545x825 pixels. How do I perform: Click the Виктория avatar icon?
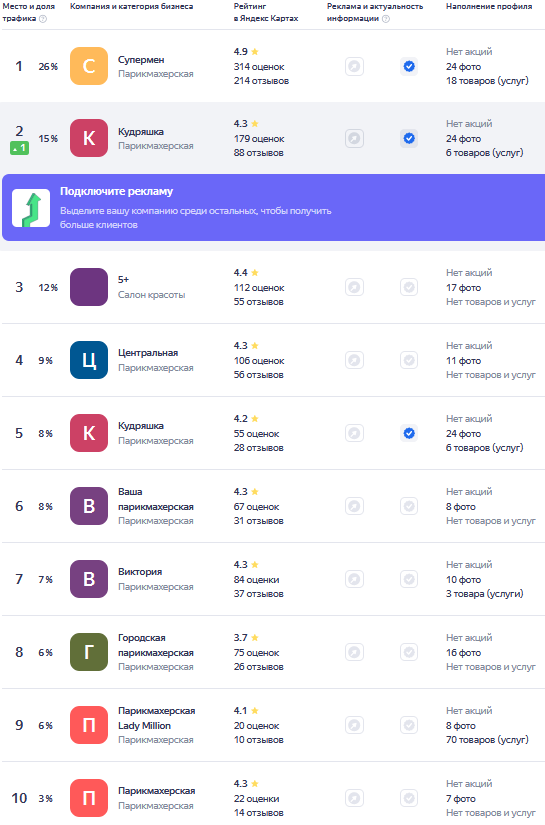(x=89, y=579)
